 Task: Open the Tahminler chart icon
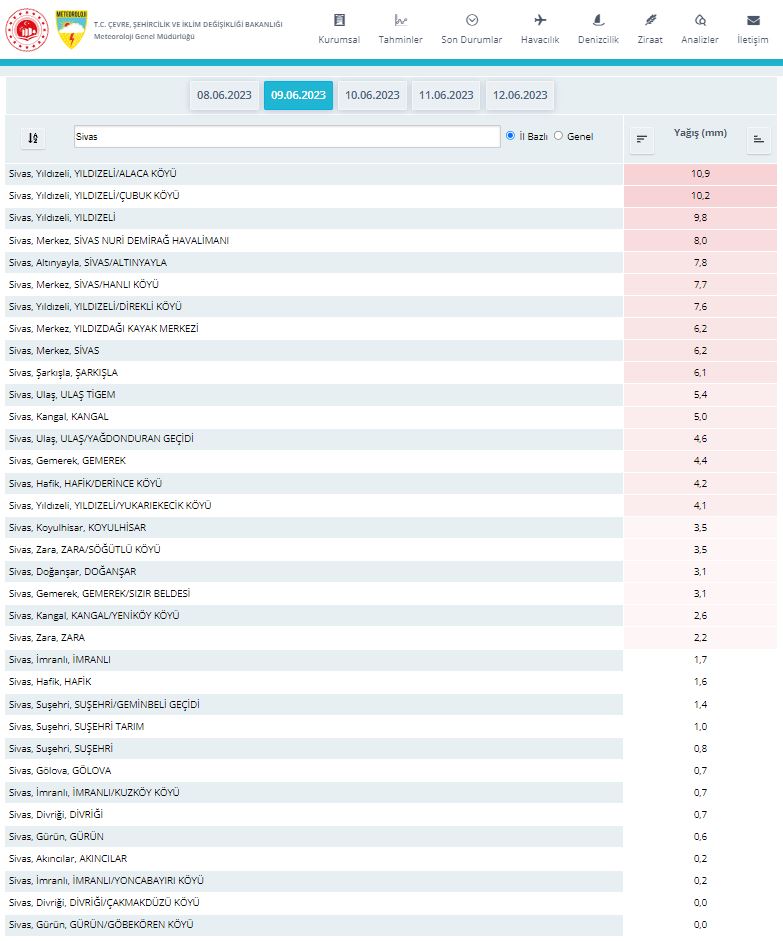point(400,20)
